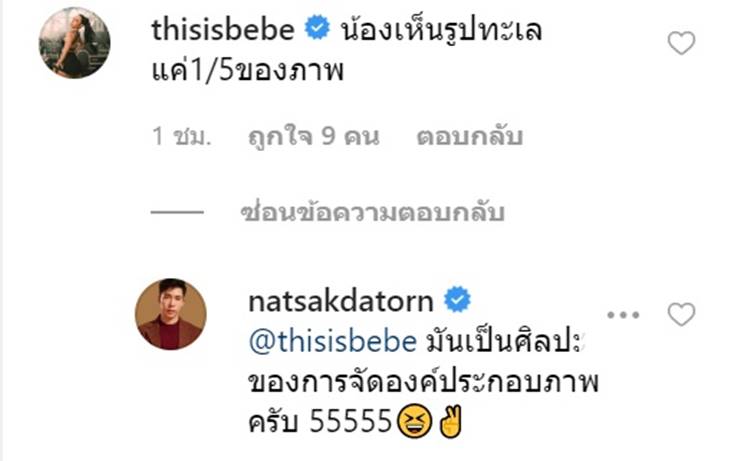The image size is (750, 461).
Task: Collapse replies via ซ่อนข้อความตอบกลับ
Action: [x=372, y=212]
